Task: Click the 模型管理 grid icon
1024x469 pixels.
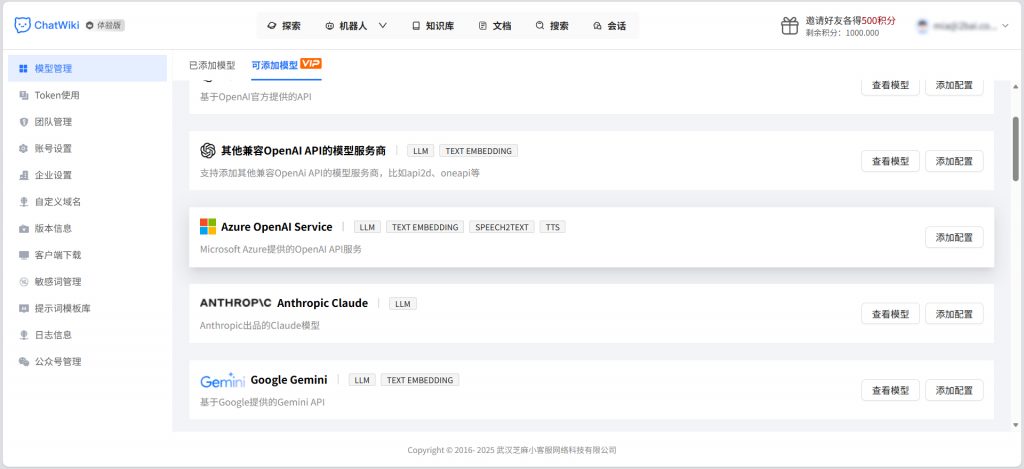Action: [x=24, y=69]
